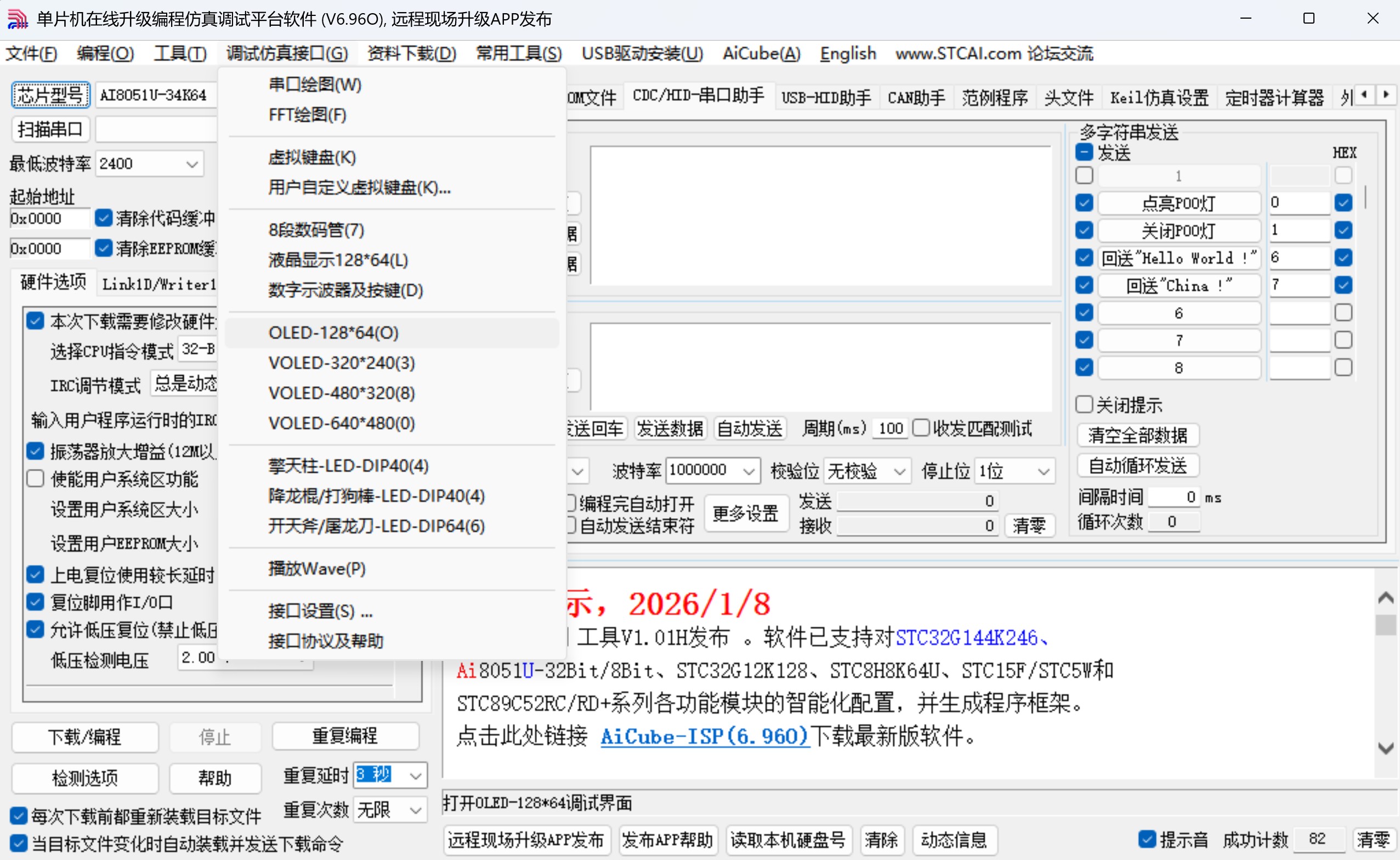Choose 数字示波器及按键(D) from the menu
The image size is (1400, 860).
click(x=344, y=290)
